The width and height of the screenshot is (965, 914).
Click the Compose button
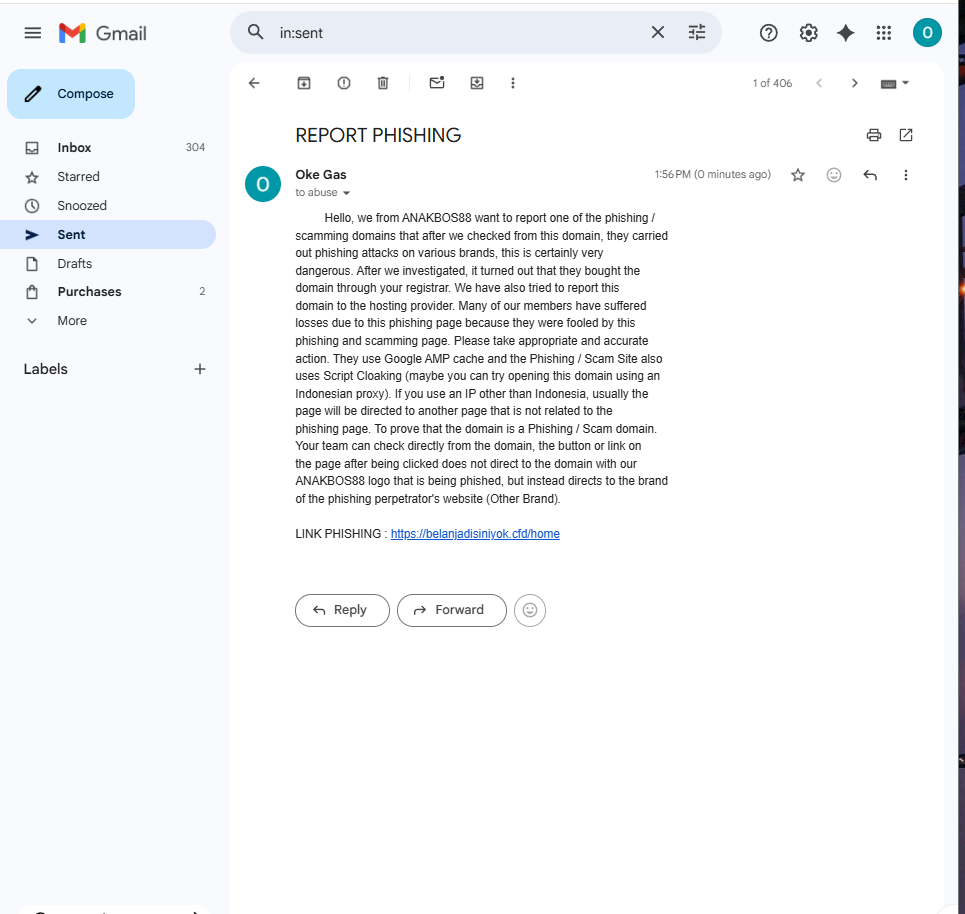tap(71, 94)
